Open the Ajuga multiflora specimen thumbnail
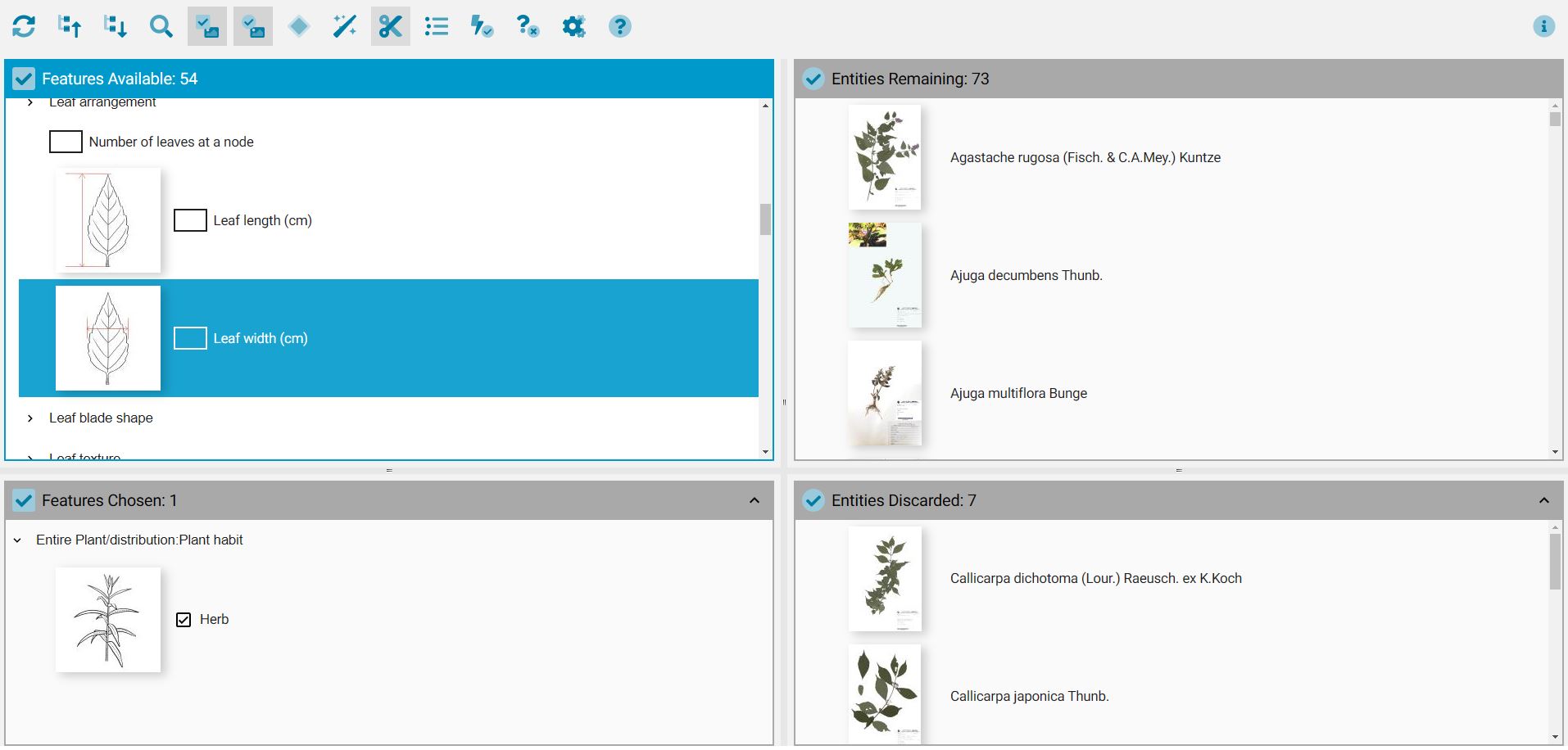Viewport: 1568px width, 750px height. coord(885,393)
